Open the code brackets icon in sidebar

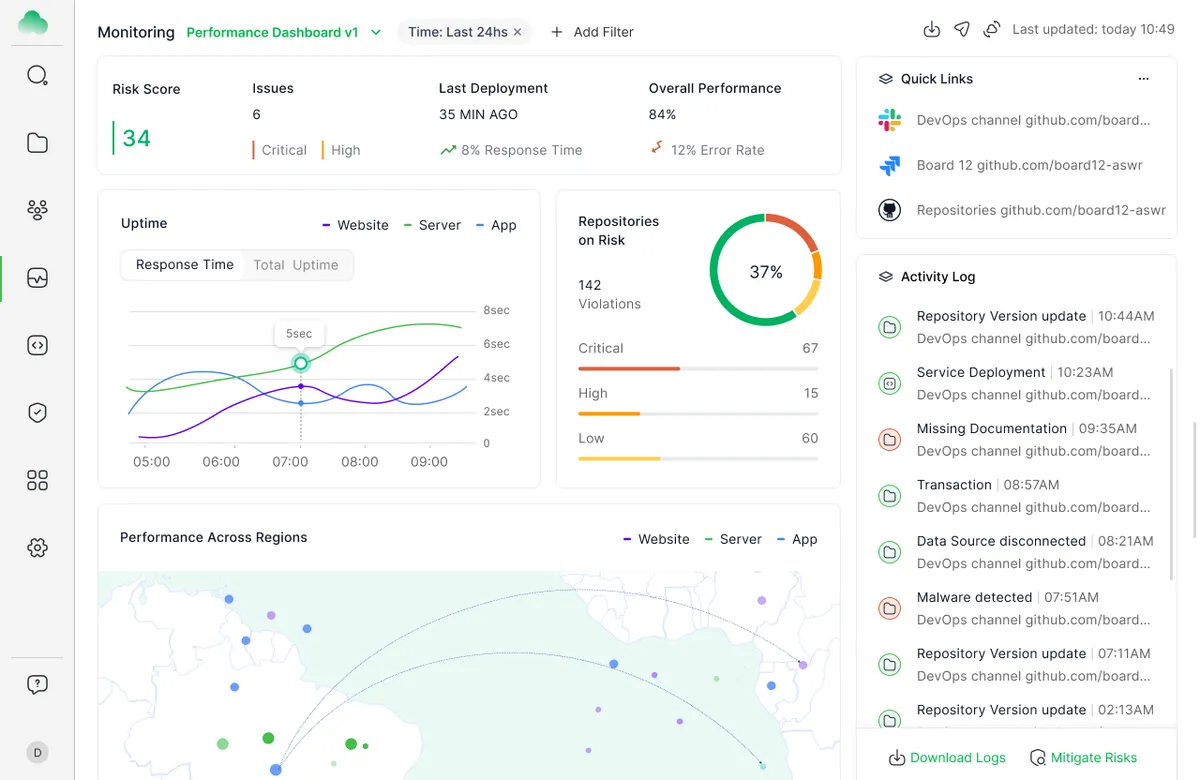click(37, 345)
